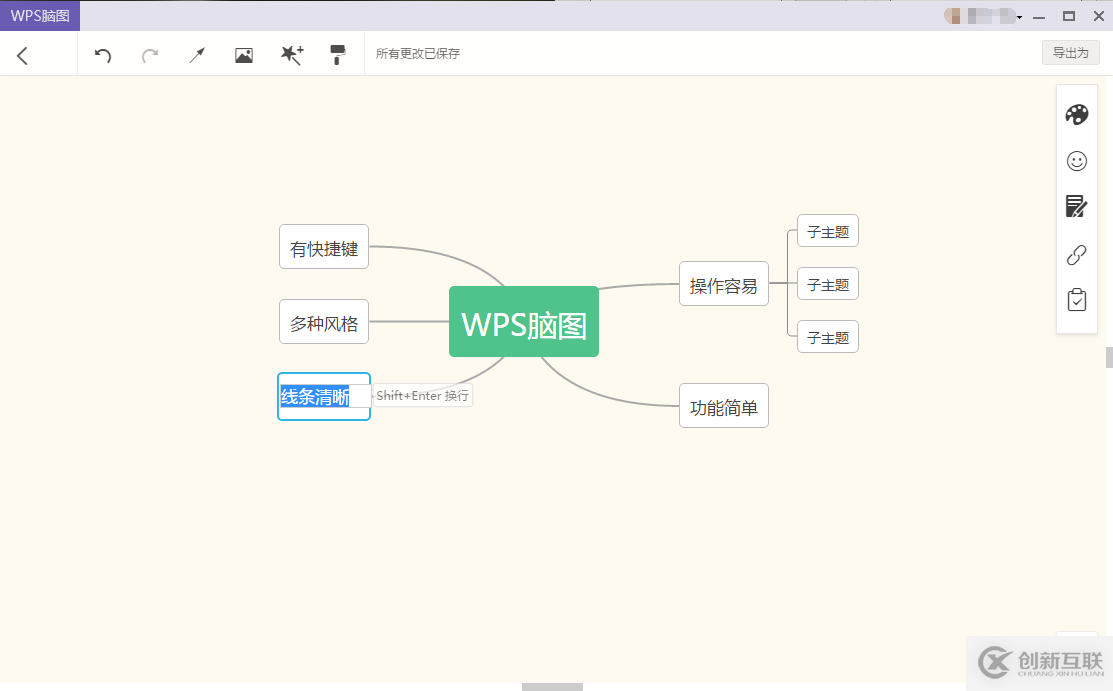The width and height of the screenshot is (1113, 691).
Task: Select the WPS脑图 title tab
Action: (x=40, y=16)
